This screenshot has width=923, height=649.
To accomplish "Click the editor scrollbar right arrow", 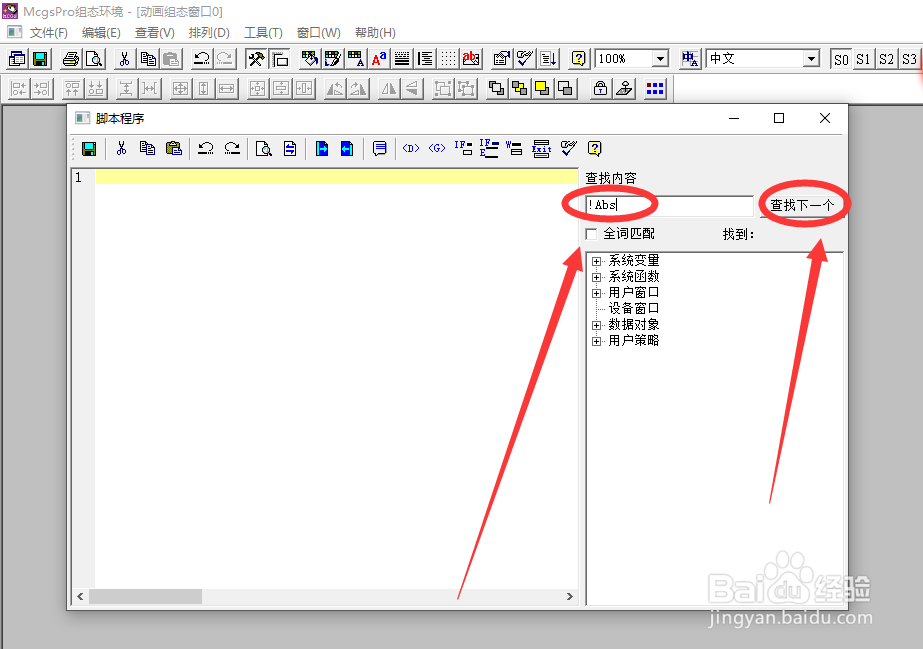I will (x=569, y=597).
